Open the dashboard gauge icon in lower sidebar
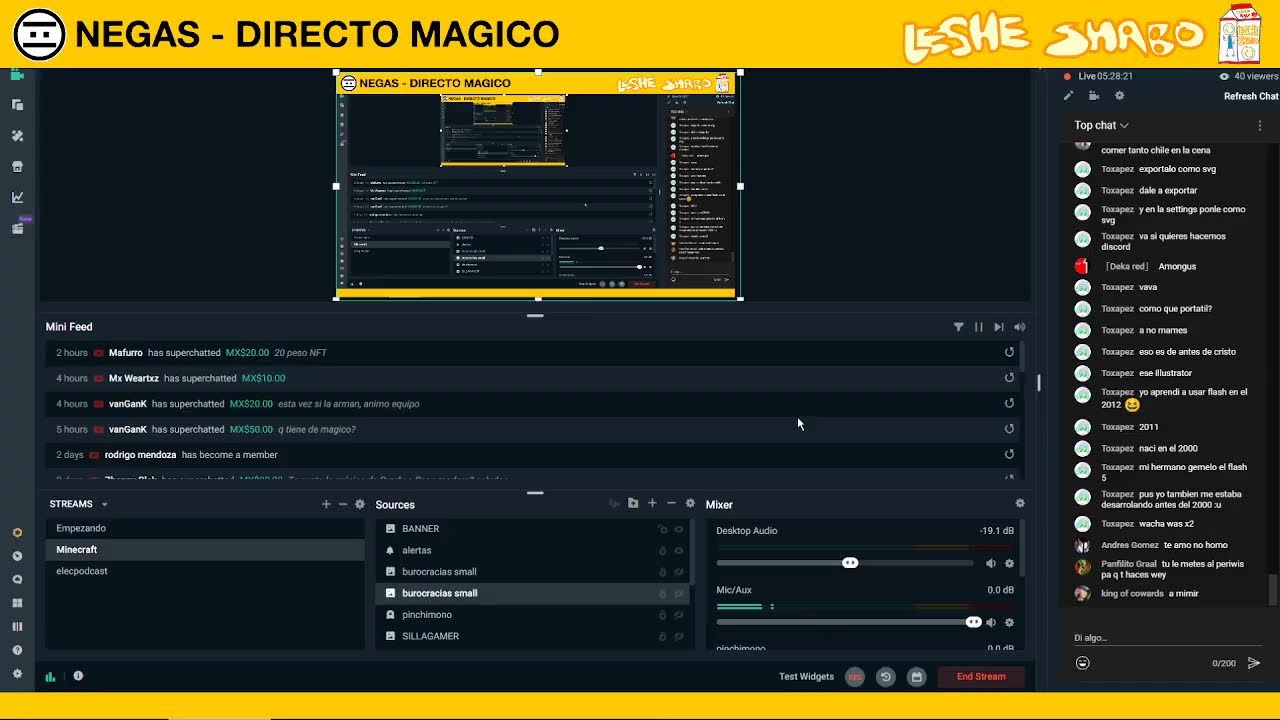Screen dimensions: 1280x720 click(x=17, y=556)
